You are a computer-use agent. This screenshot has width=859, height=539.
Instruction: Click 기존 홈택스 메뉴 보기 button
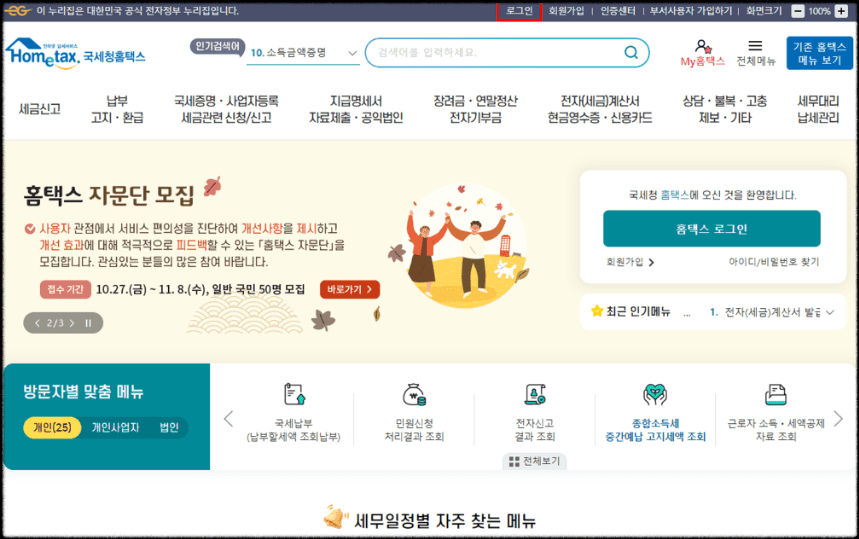tap(820, 53)
